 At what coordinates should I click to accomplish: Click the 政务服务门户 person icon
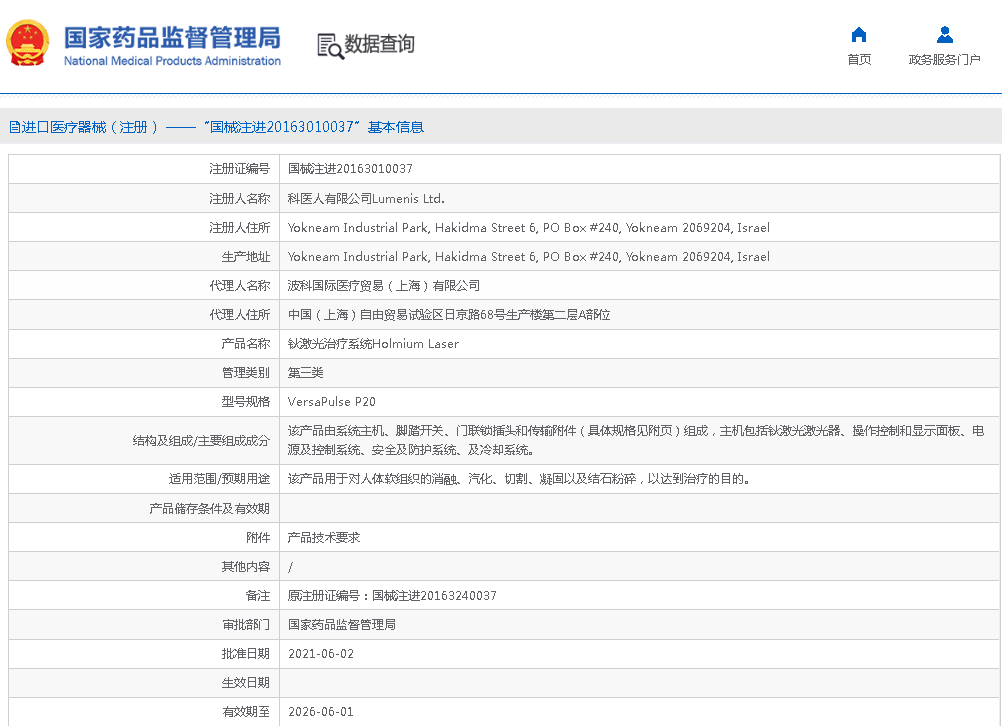(944, 35)
